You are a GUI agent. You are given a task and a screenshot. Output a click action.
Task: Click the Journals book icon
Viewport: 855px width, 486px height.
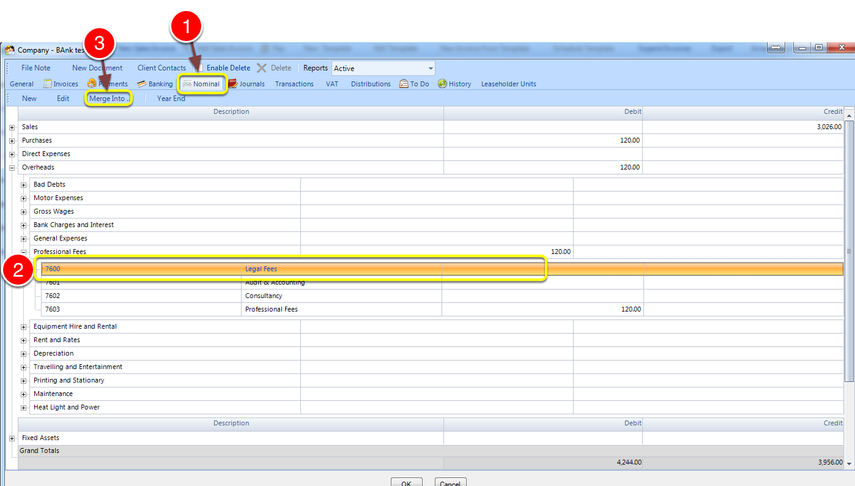[233, 84]
